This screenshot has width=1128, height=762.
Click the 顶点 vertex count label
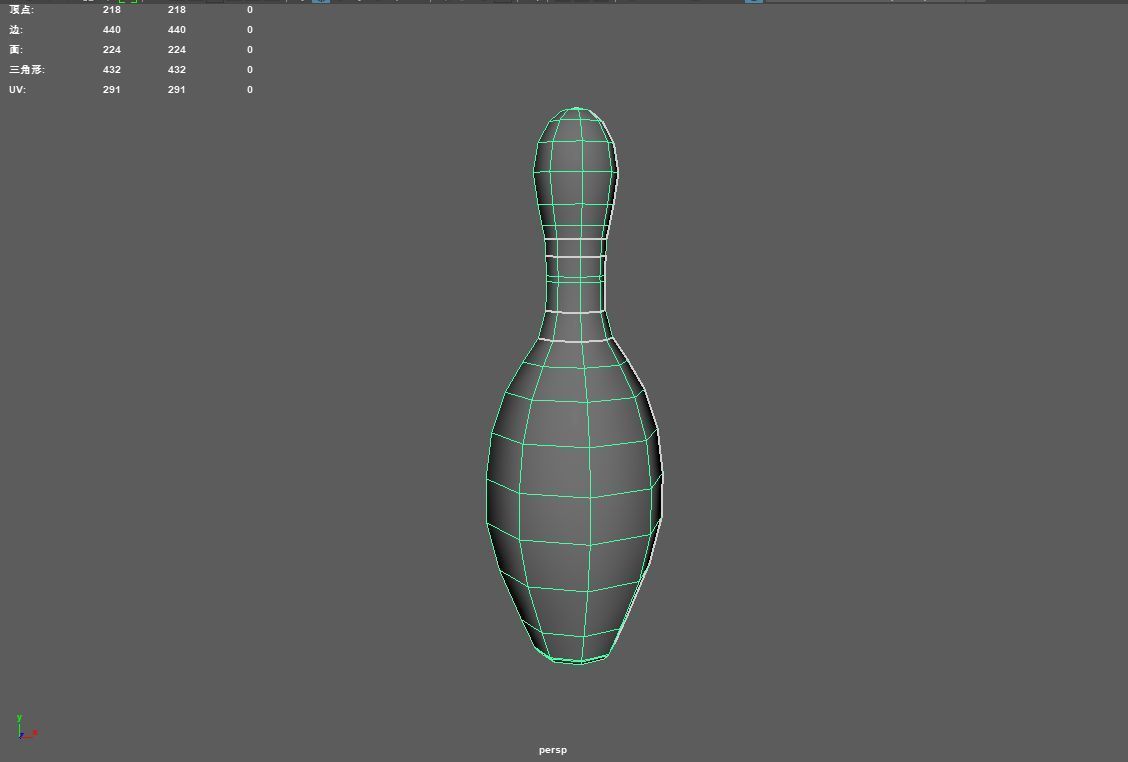tap(21, 10)
